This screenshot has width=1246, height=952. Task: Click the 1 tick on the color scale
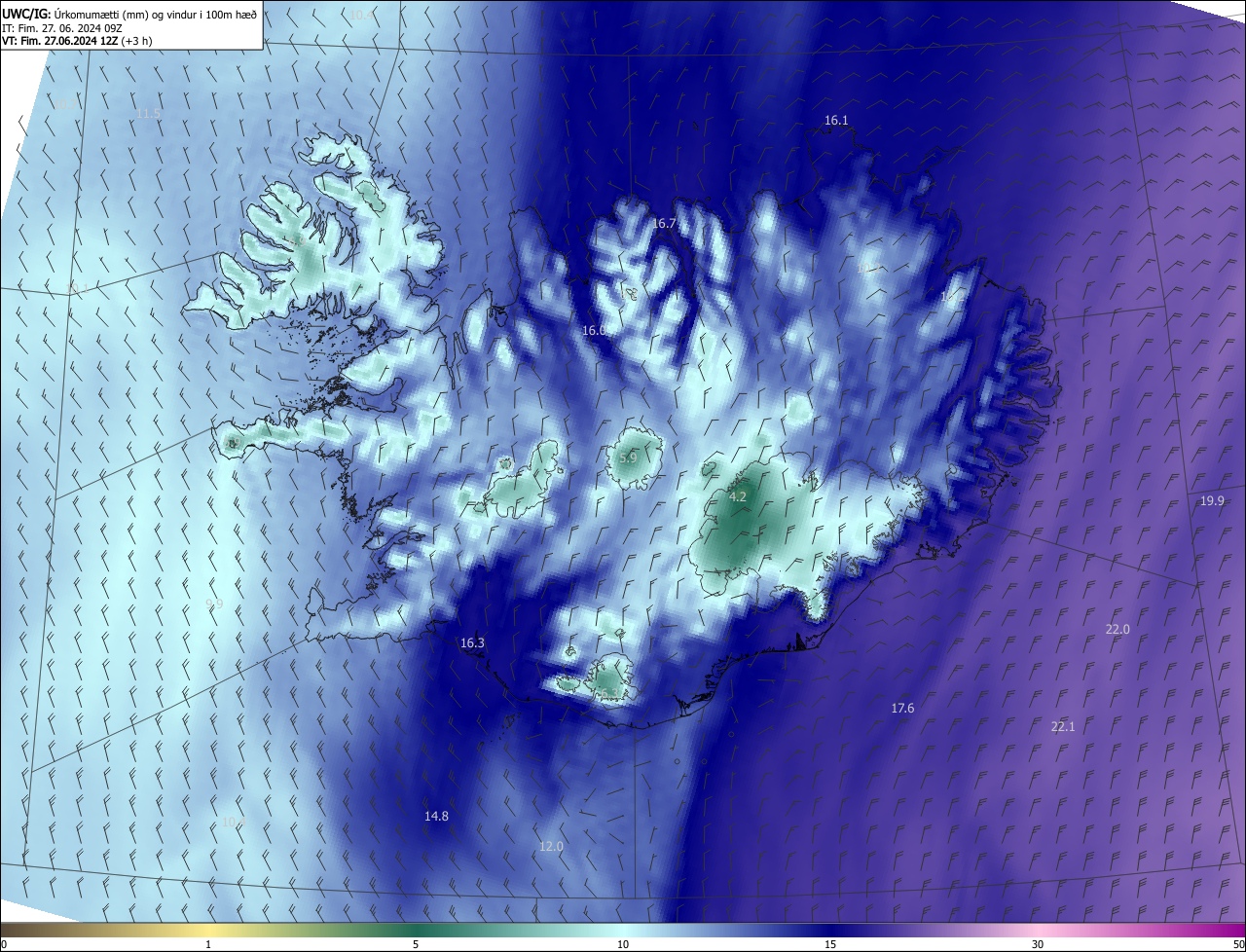click(x=208, y=944)
